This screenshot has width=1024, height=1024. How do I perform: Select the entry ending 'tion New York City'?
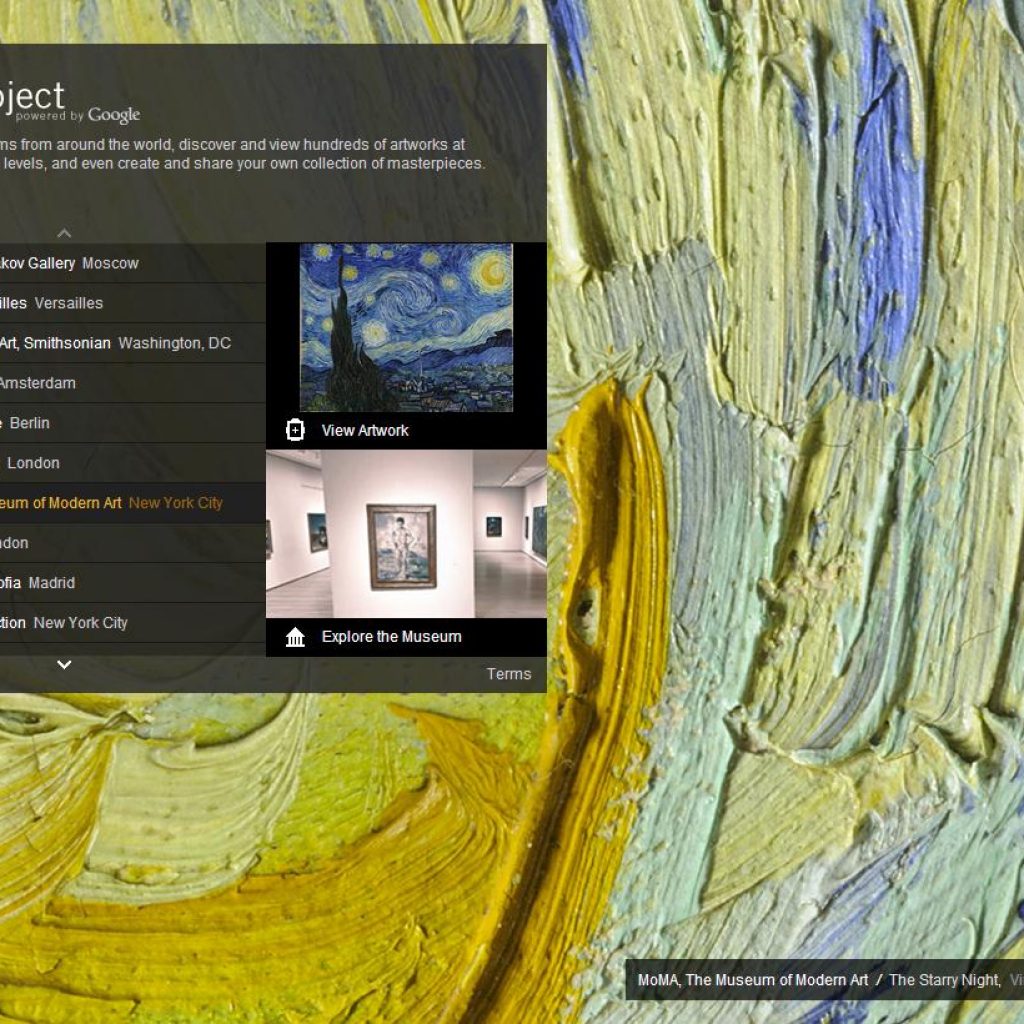tap(133, 622)
